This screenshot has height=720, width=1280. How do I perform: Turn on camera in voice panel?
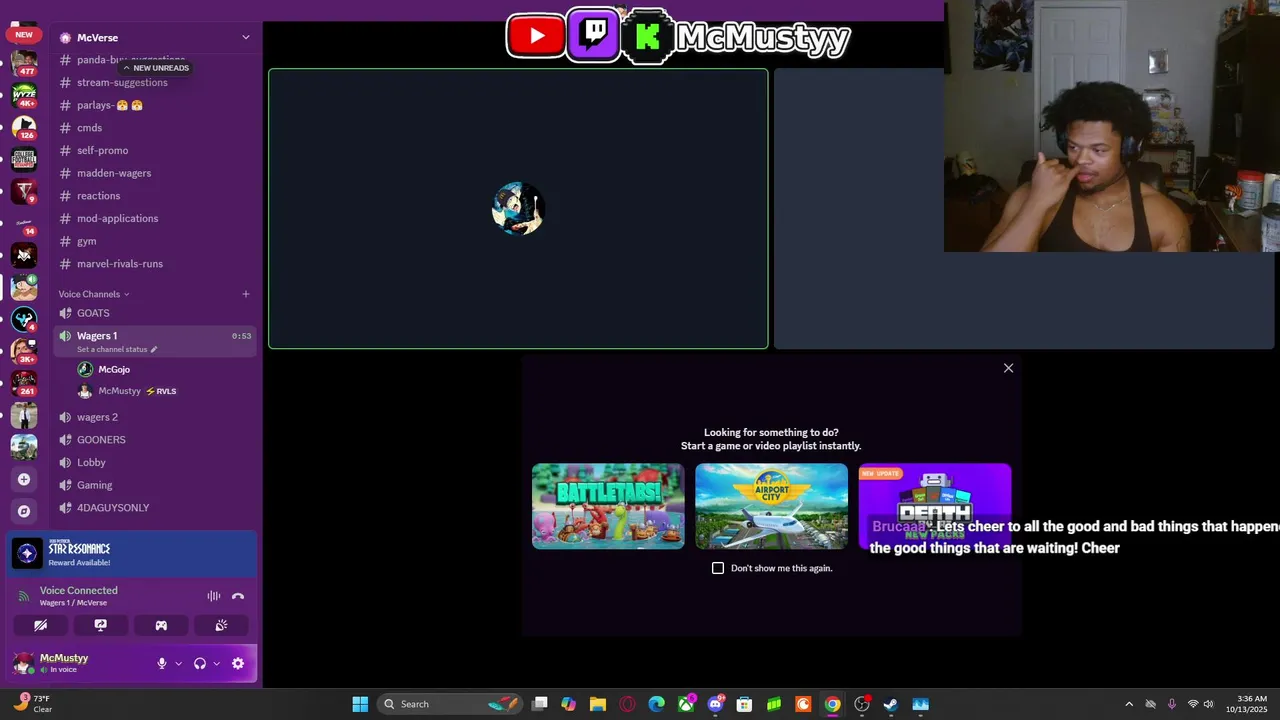pos(41,625)
